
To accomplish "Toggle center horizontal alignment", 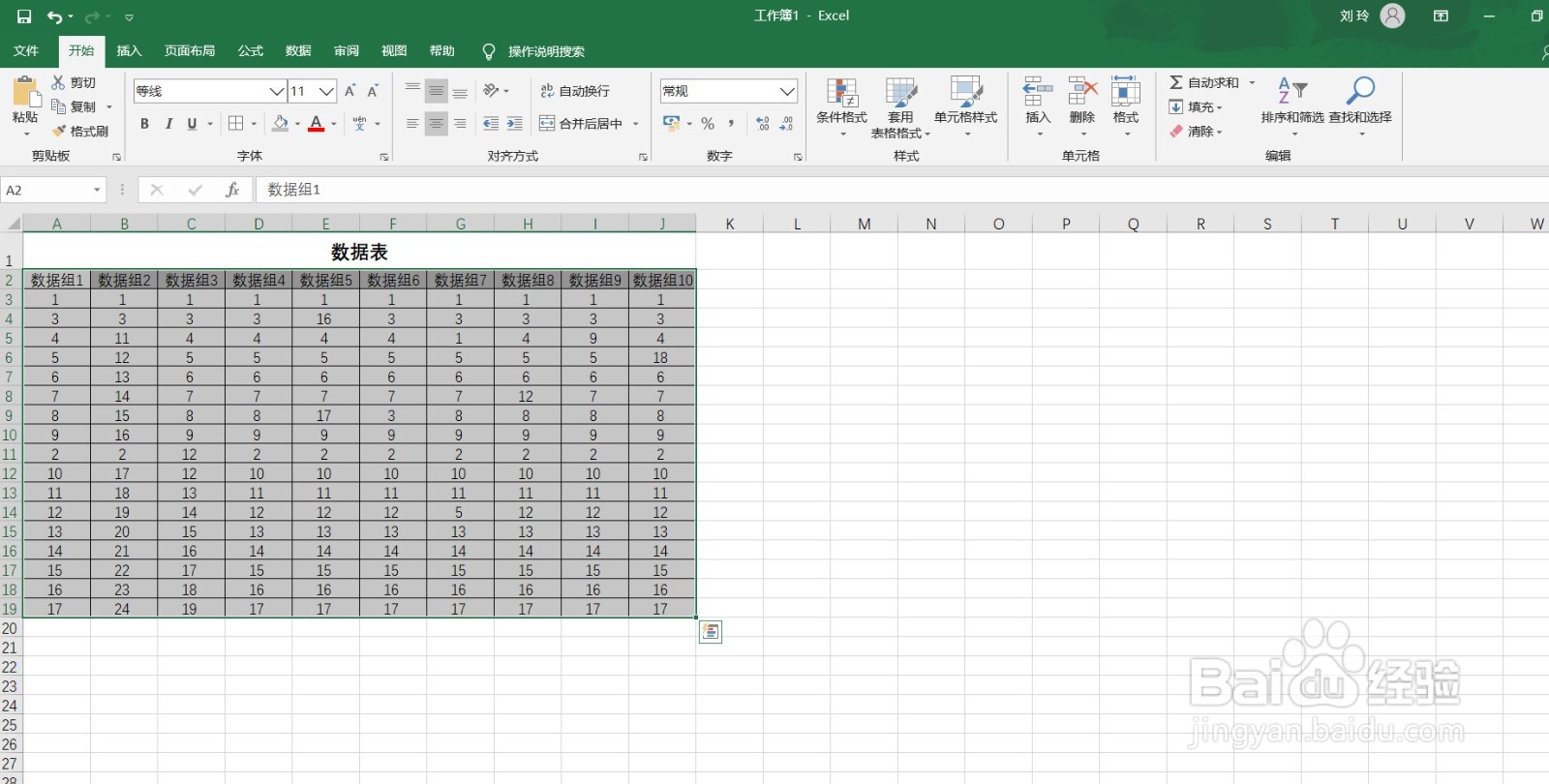I will 437,124.
